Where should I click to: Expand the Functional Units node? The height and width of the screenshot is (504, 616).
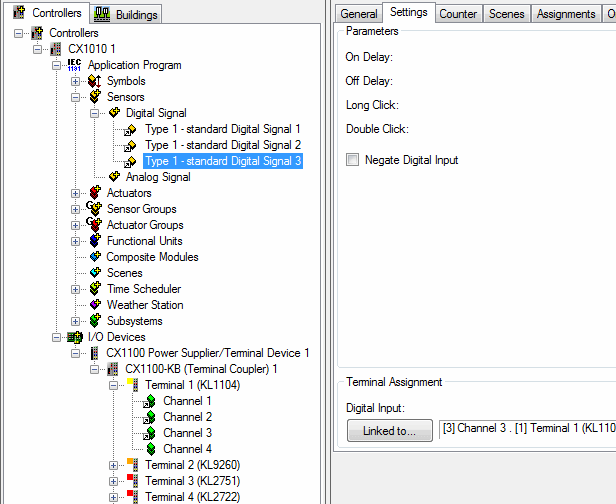pyautogui.click(x=75, y=241)
